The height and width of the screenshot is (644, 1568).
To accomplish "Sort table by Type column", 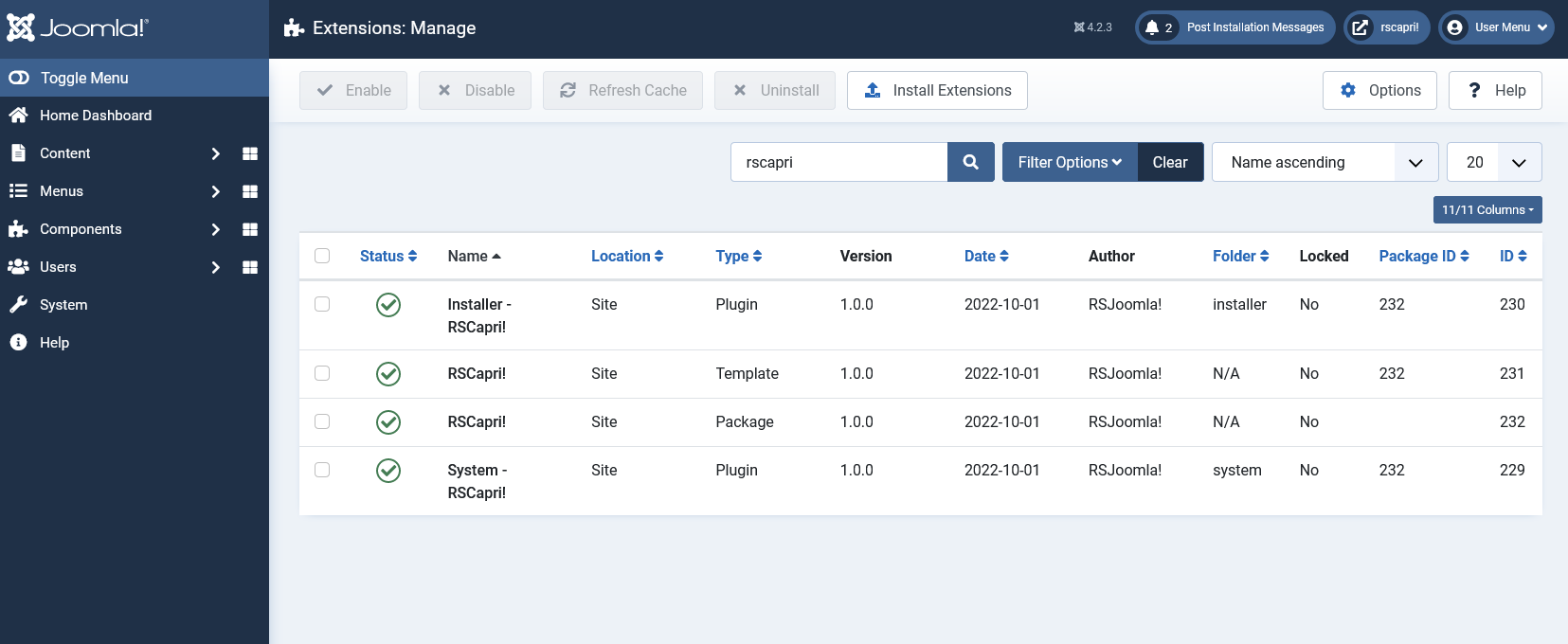I will click(739, 256).
